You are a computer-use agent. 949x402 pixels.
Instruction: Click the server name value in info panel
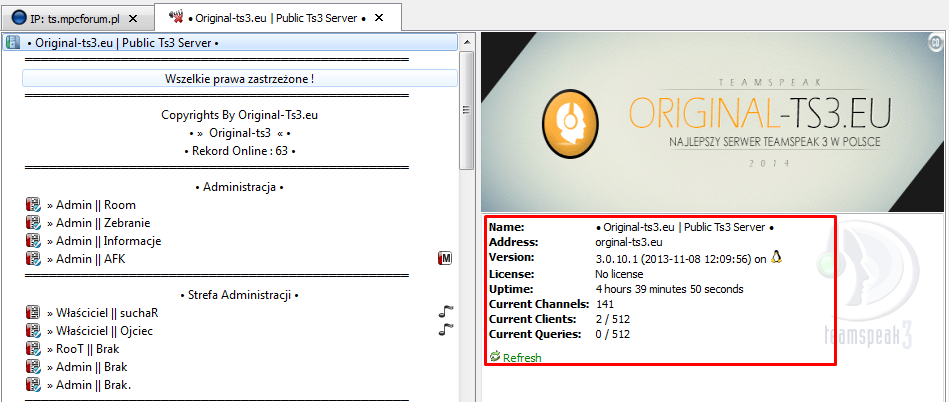tap(686, 228)
